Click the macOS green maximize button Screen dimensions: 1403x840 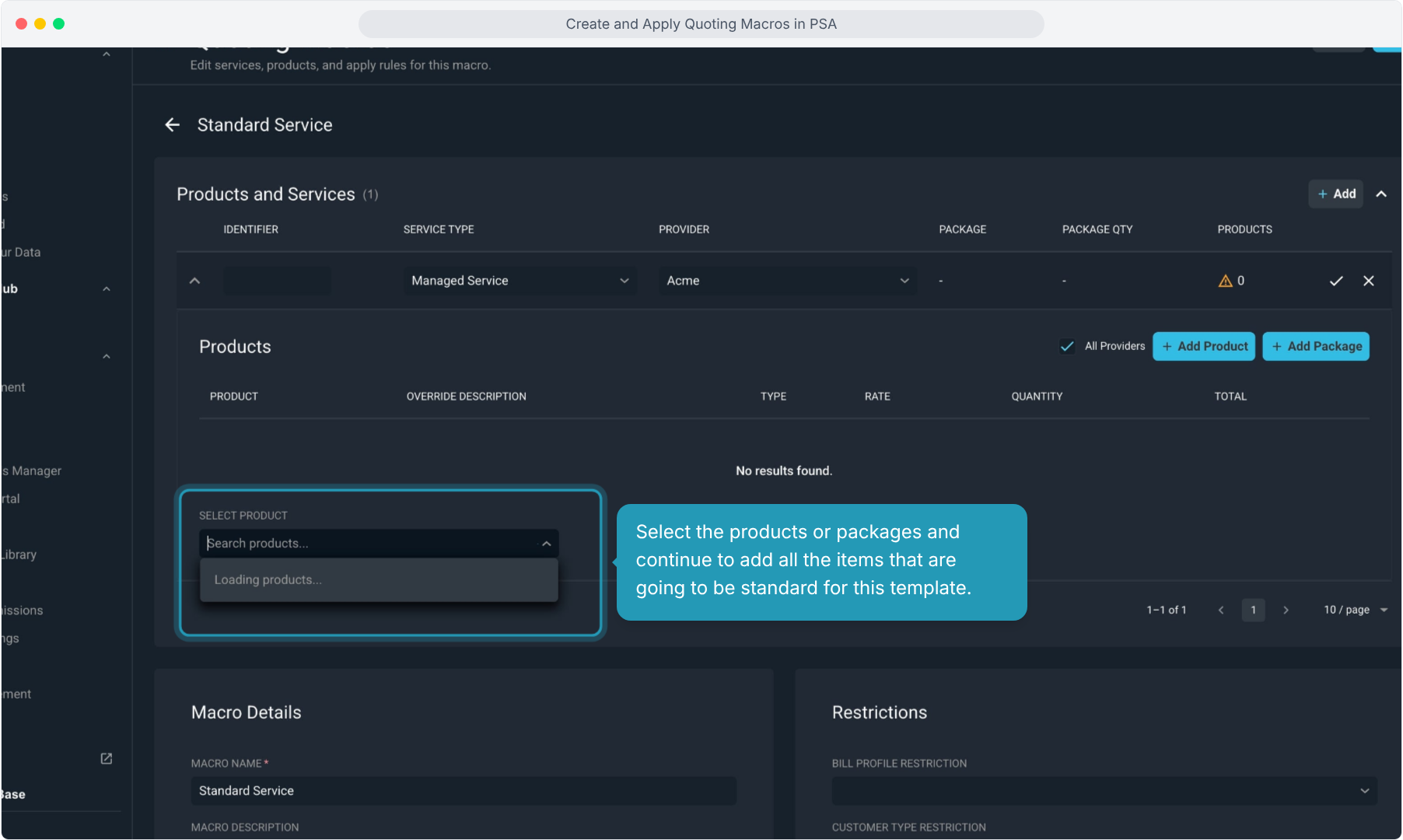(58, 24)
